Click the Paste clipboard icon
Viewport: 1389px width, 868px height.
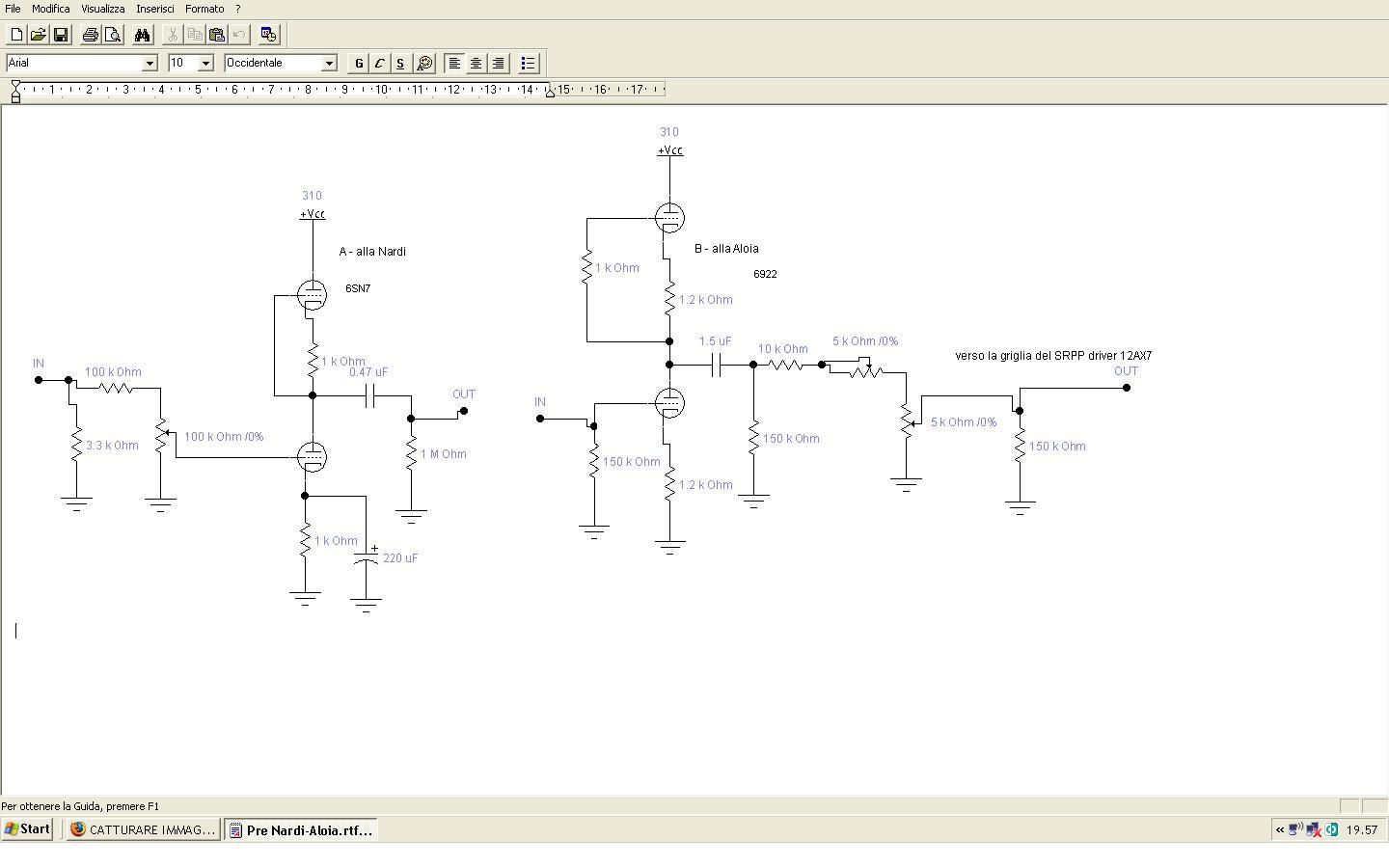[217, 35]
